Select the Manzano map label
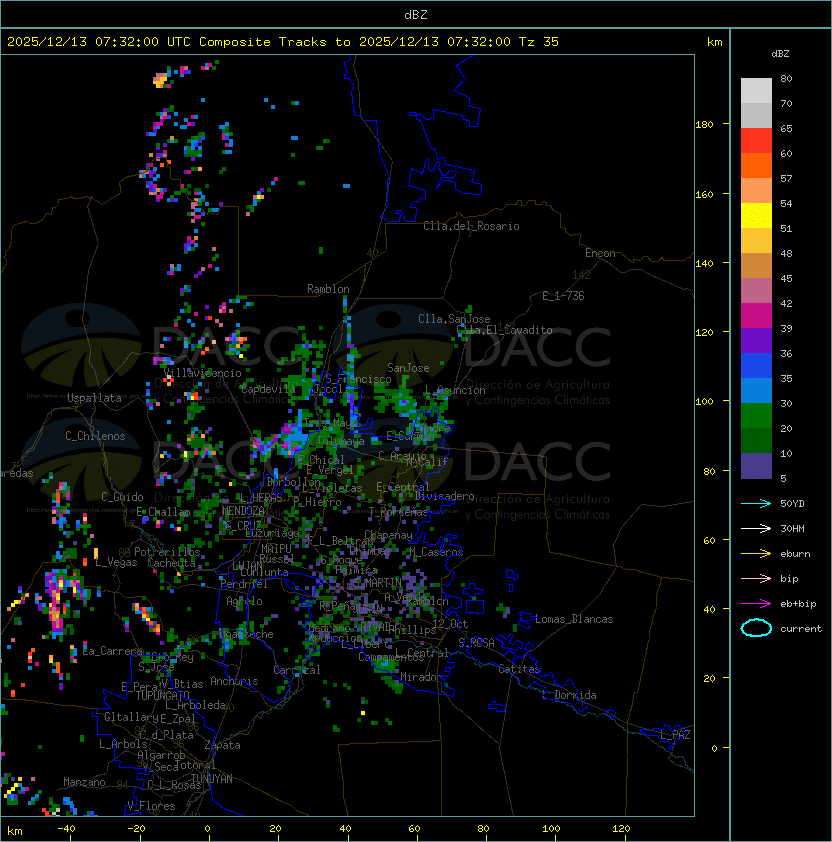 (x=84, y=782)
